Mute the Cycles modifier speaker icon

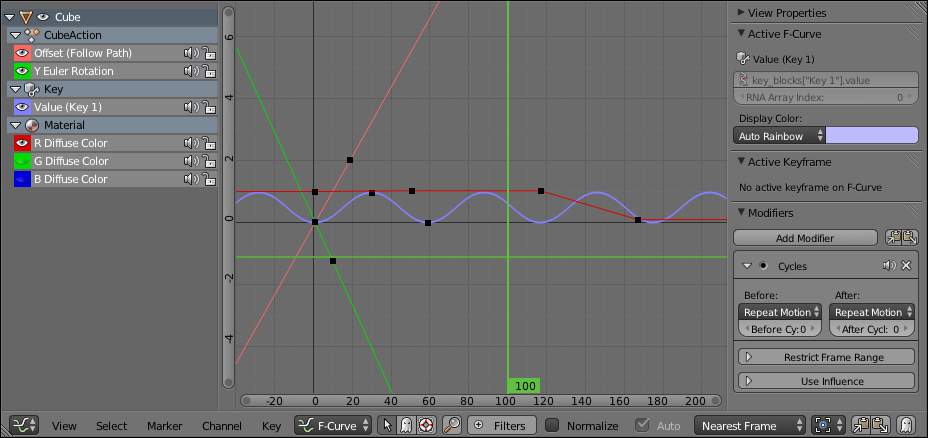[888, 266]
